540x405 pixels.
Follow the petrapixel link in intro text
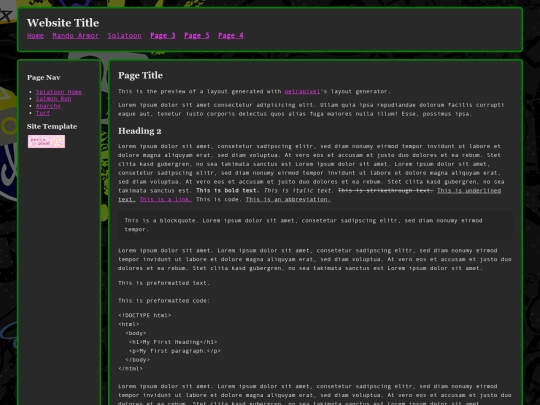tap(302, 91)
